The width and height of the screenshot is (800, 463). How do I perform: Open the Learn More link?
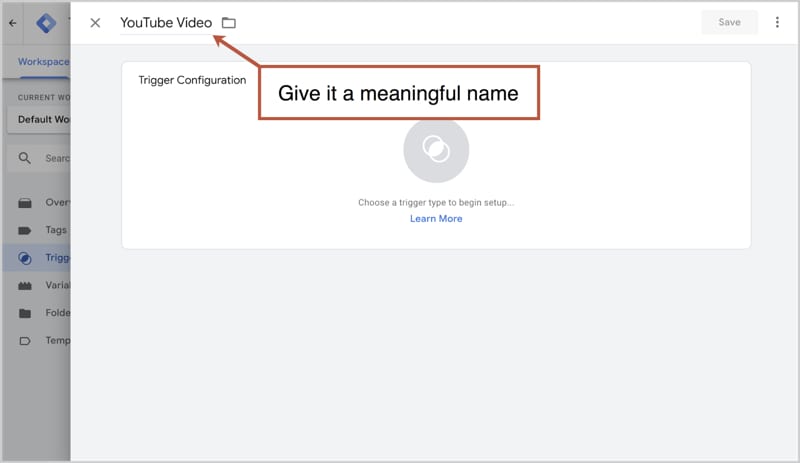coord(436,218)
